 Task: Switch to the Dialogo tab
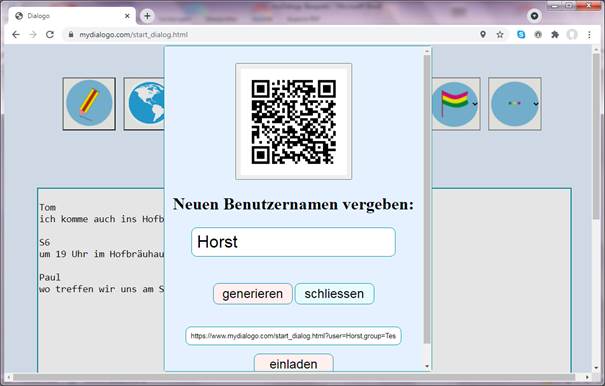pyautogui.click(x=72, y=16)
